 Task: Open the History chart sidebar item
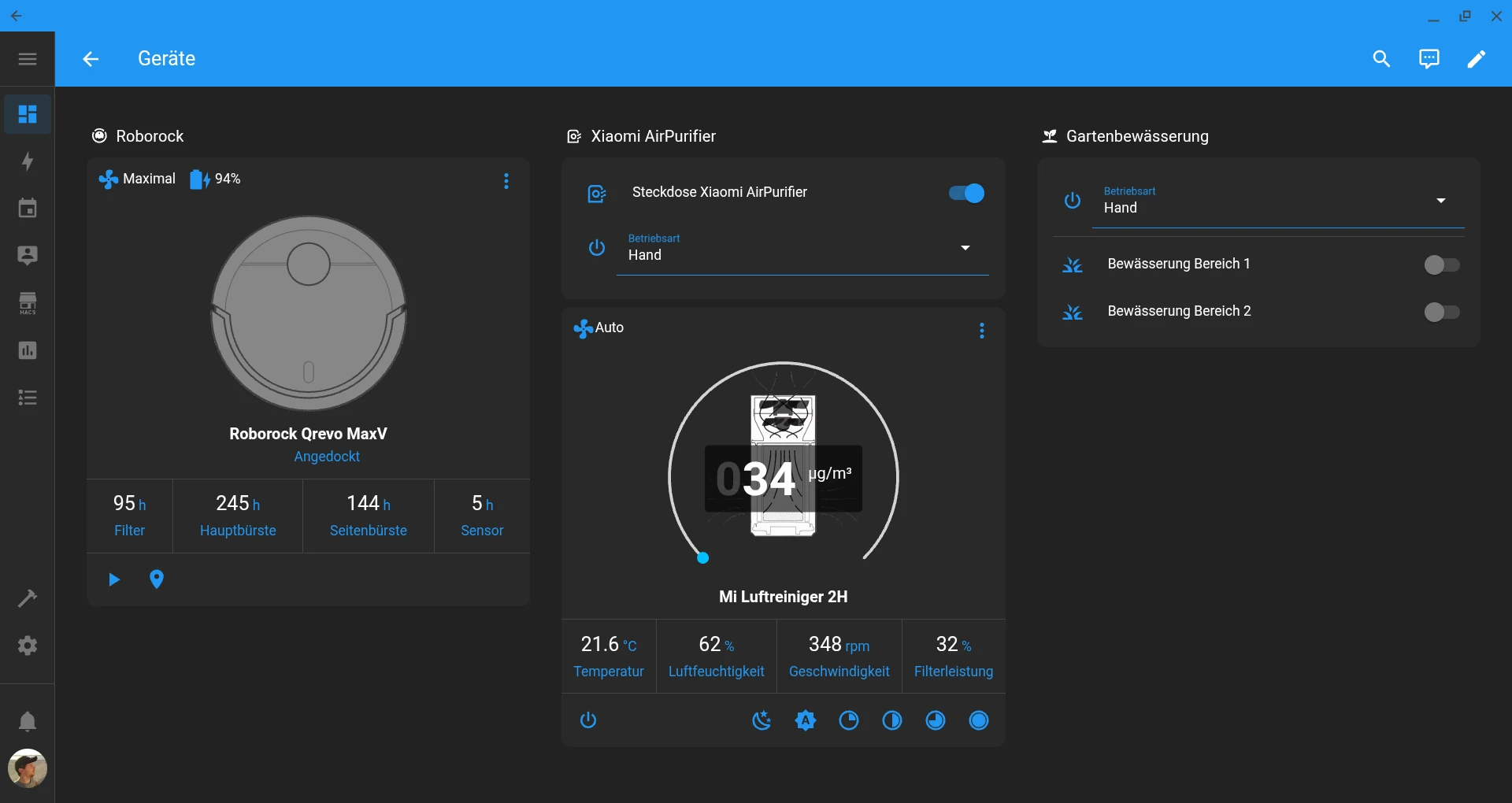(x=28, y=350)
